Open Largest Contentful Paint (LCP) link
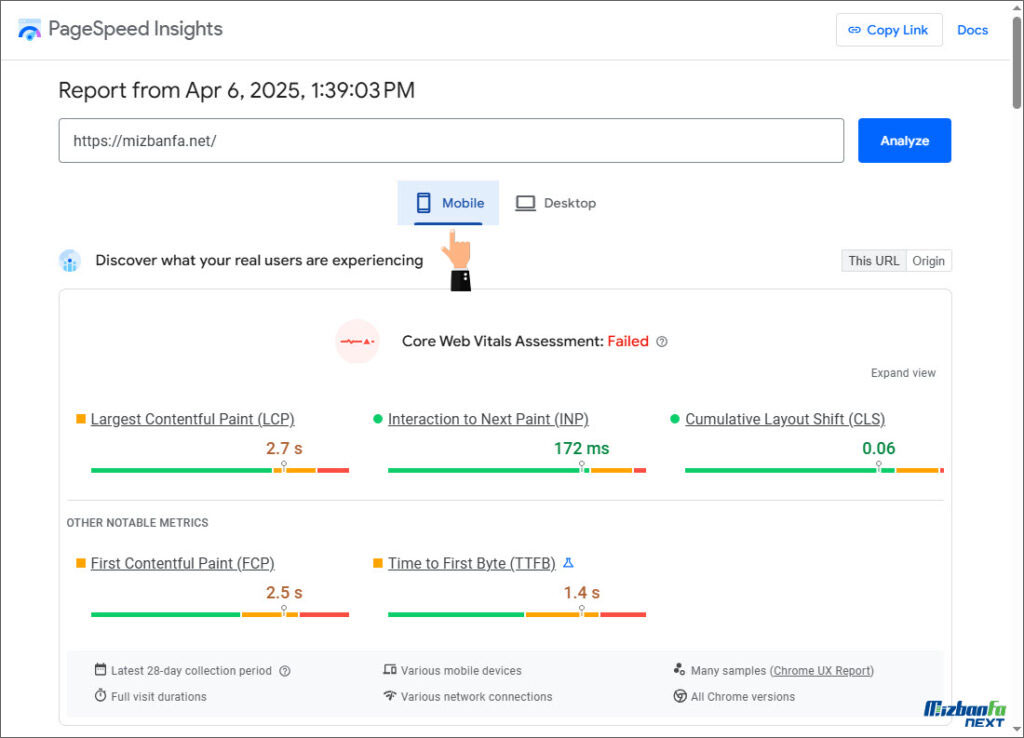This screenshot has height=738, width=1024. [193, 419]
